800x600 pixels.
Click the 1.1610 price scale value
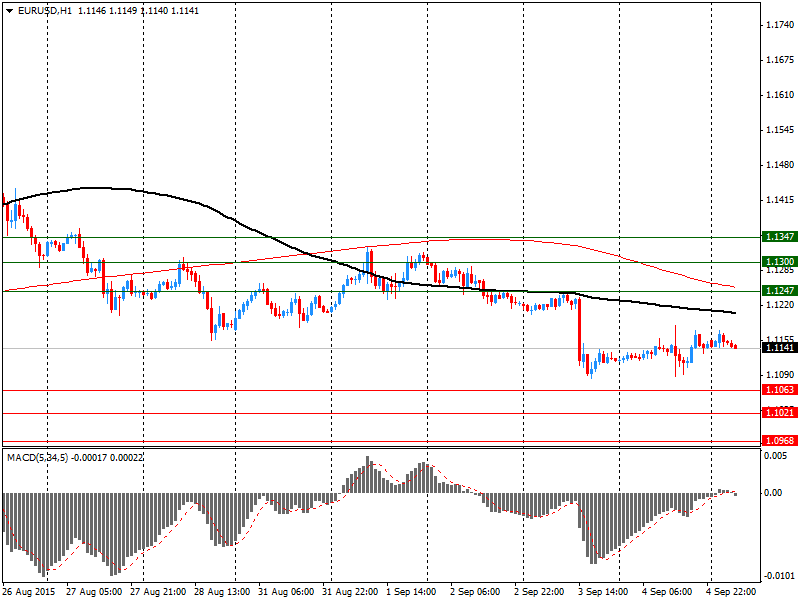tap(781, 95)
